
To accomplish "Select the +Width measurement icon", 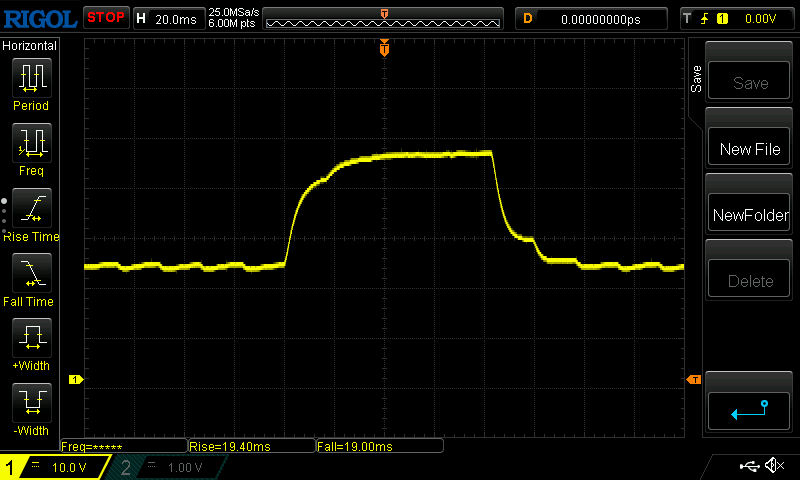I will (31, 338).
